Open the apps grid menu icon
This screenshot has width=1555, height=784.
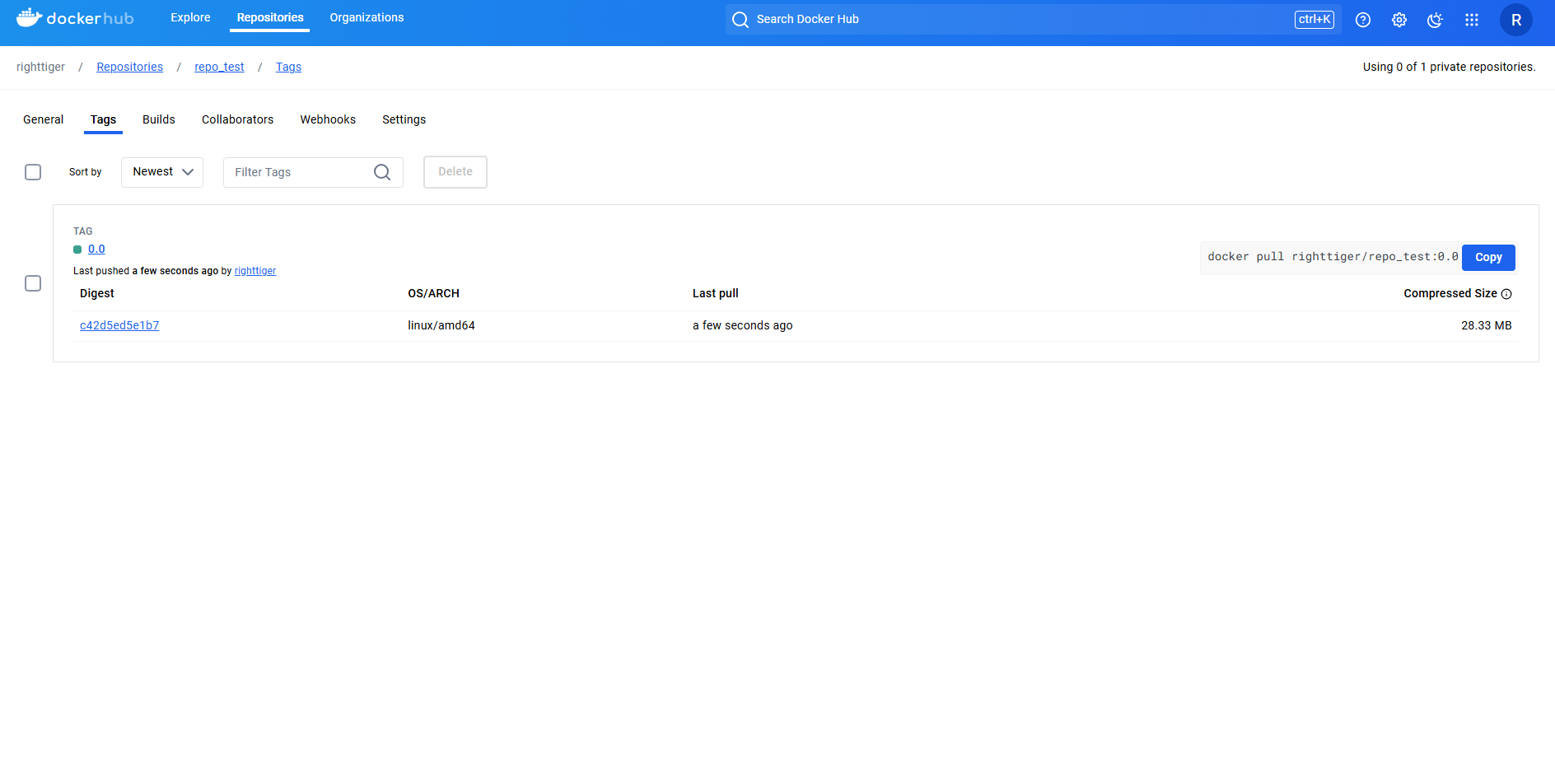(1472, 20)
